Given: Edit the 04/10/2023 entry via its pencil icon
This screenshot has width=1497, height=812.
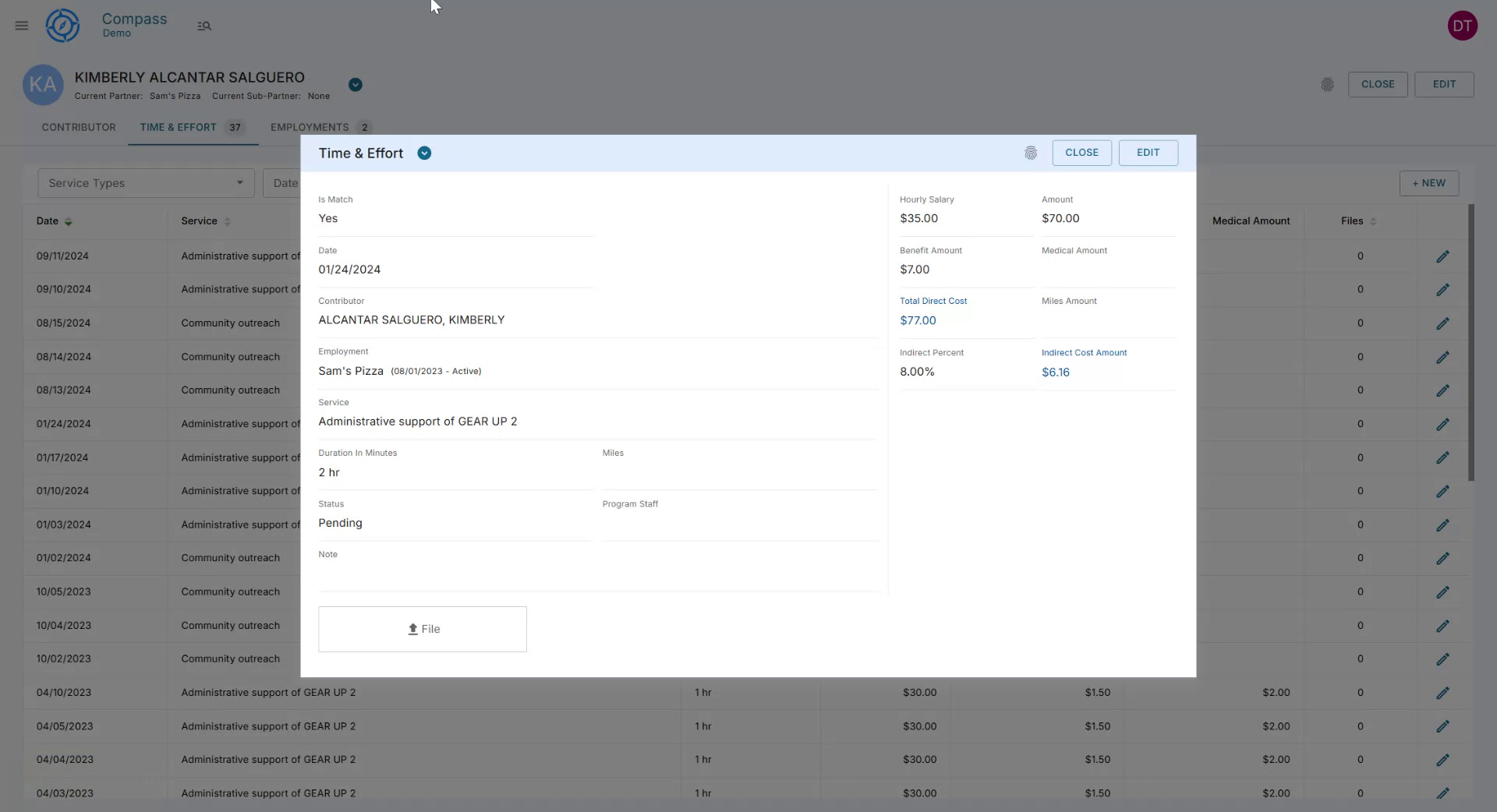Looking at the screenshot, I should coord(1443,692).
